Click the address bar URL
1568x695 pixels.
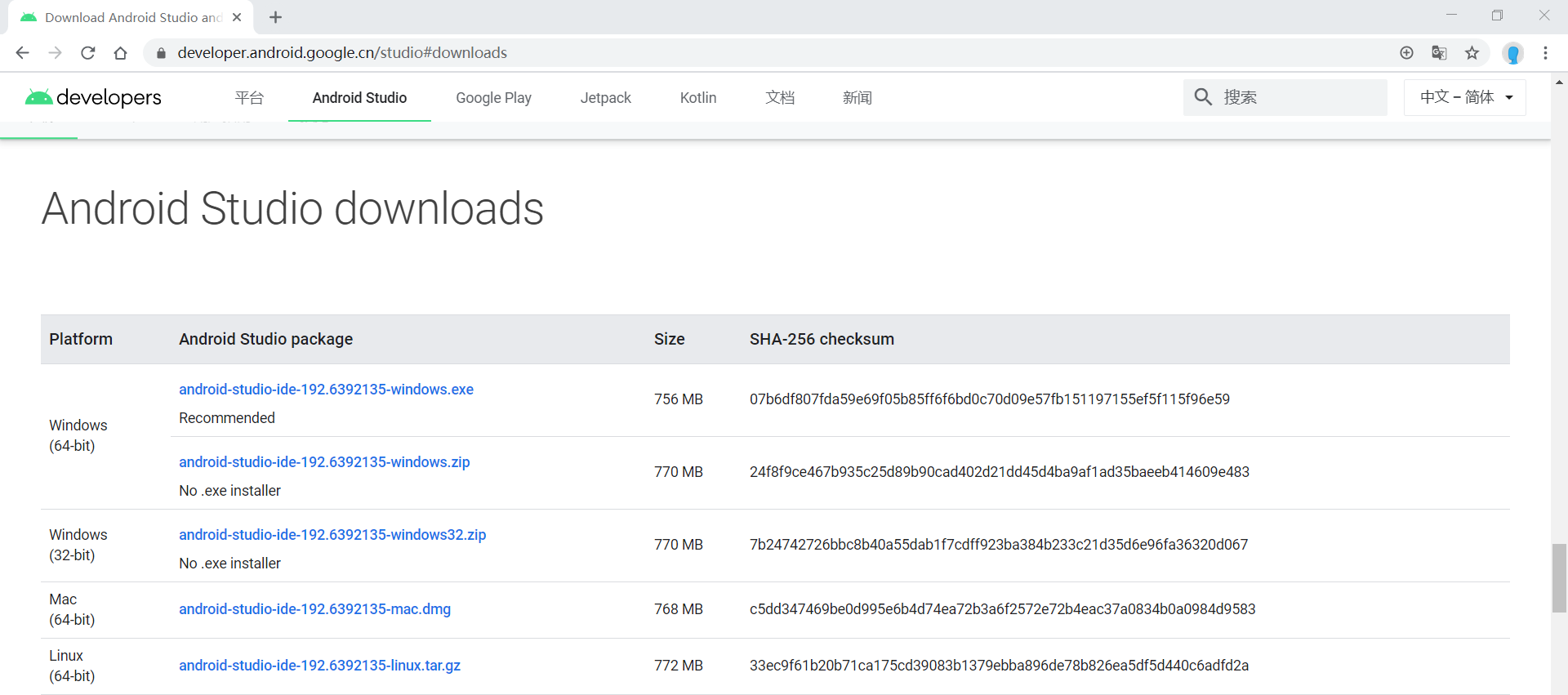click(342, 53)
